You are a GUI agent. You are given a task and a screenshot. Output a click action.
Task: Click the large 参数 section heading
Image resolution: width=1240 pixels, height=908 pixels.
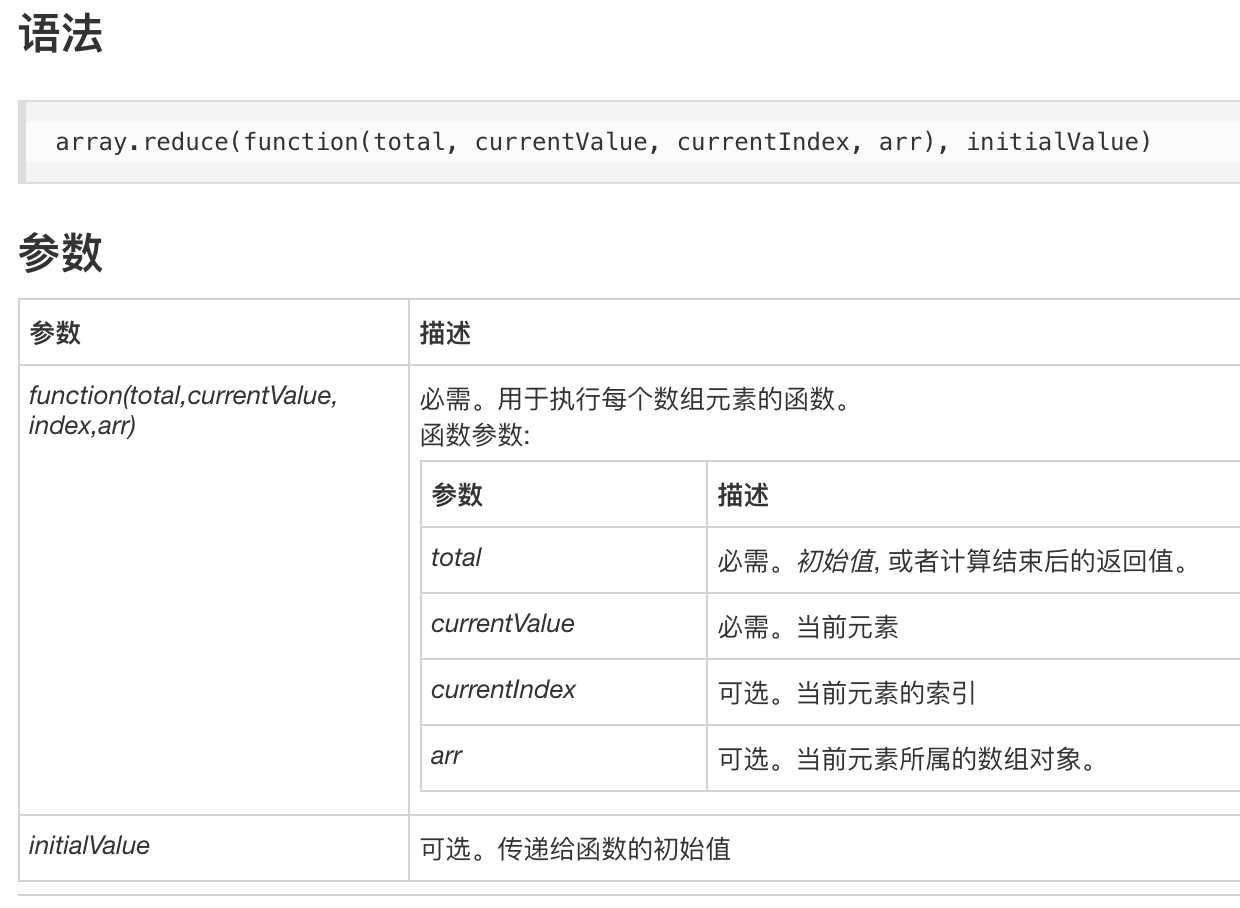[x=60, y=254]
